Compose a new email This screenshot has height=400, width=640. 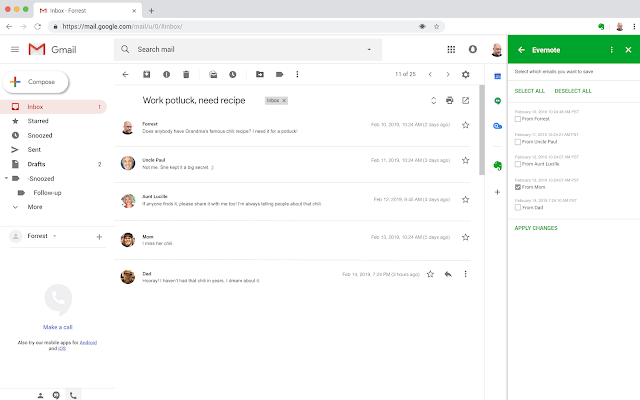tap(36, 82)
